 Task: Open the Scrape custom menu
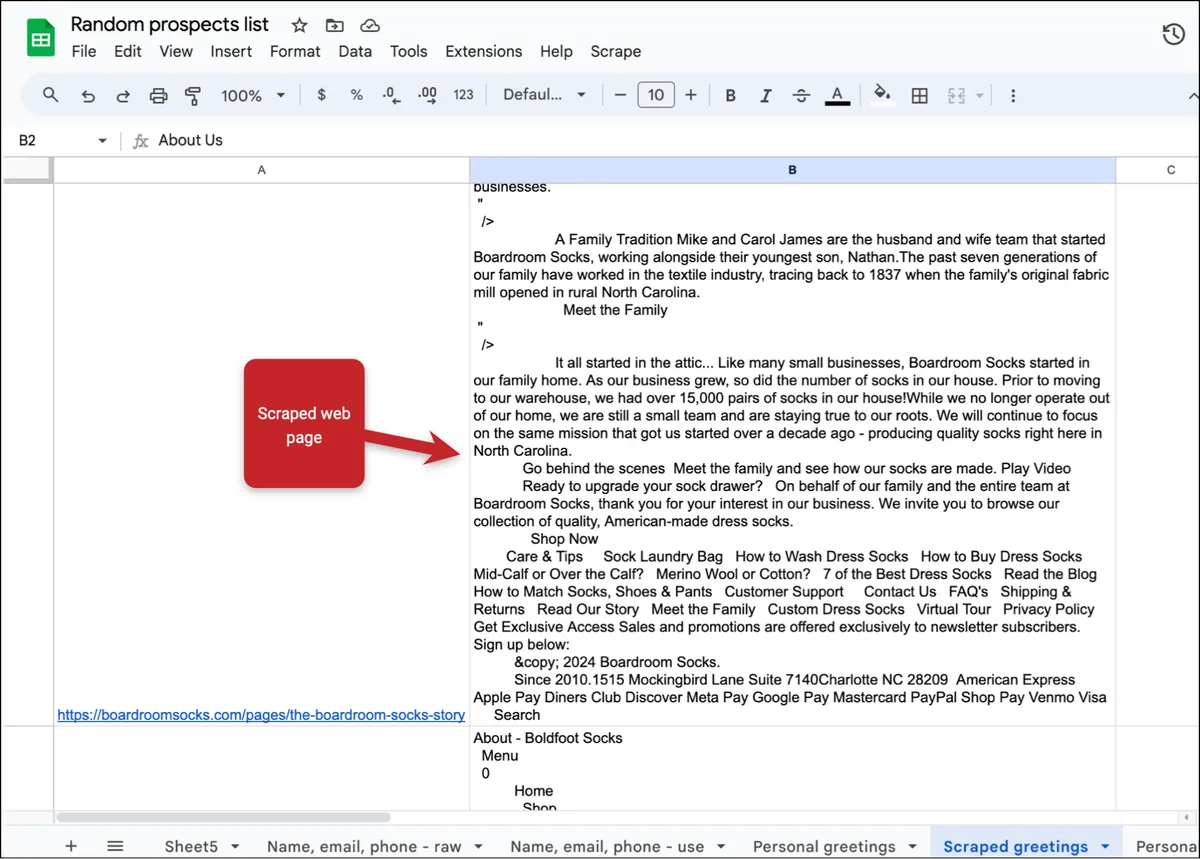[x=616, y=51]
